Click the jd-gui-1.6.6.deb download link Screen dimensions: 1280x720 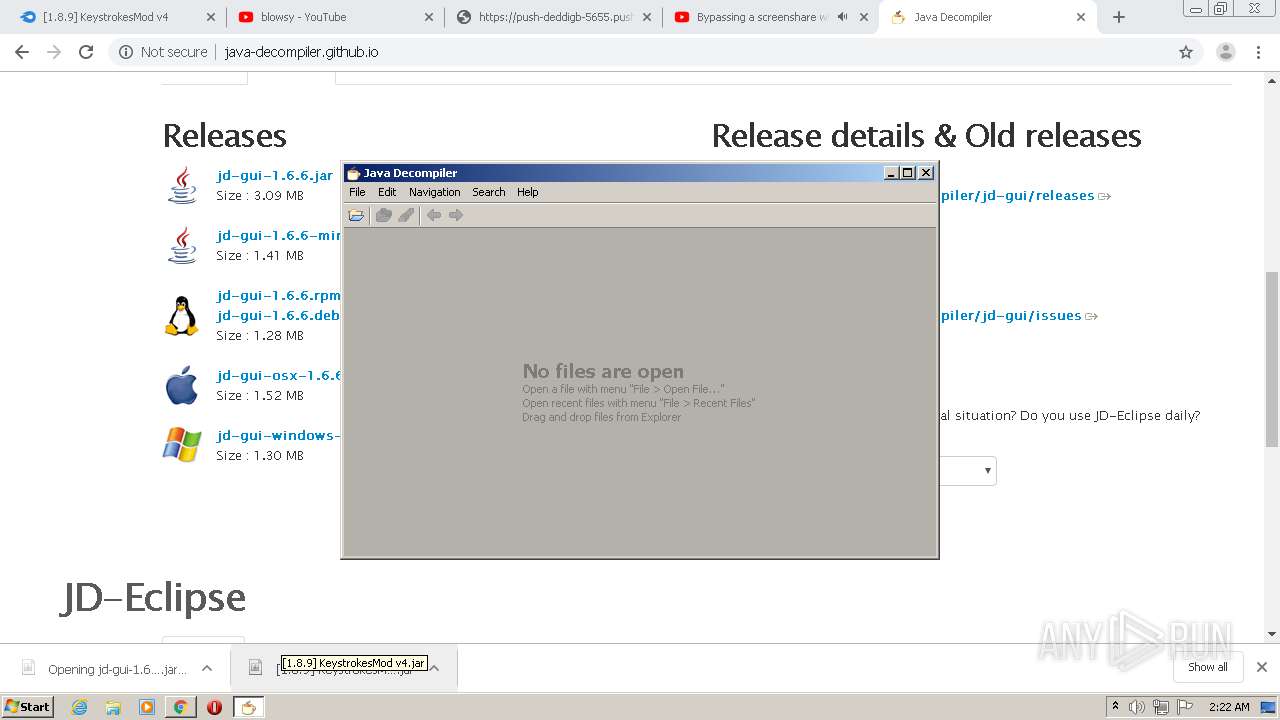(279, 315)
